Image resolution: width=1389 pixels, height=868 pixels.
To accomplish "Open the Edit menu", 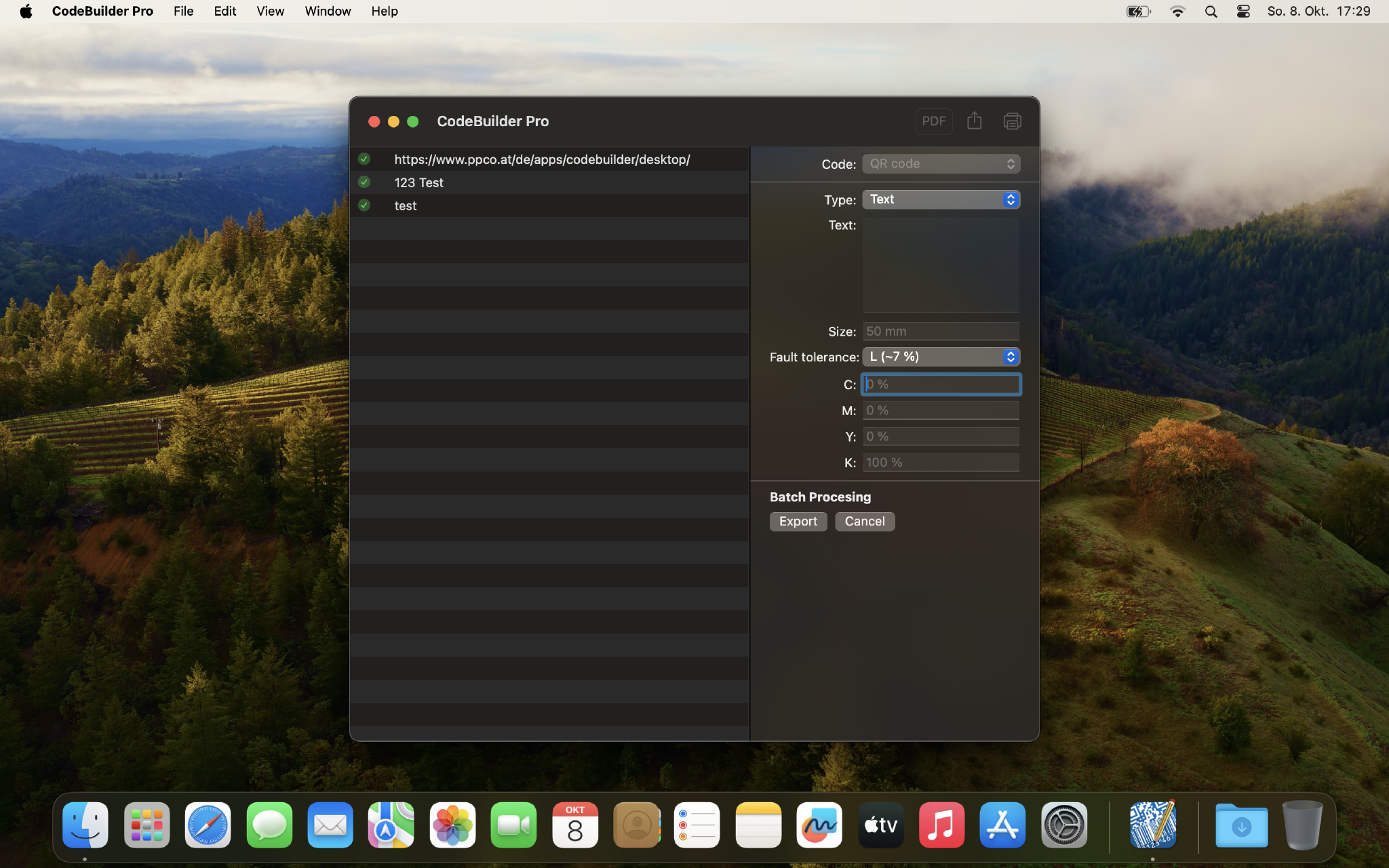I will click(225, 12).
